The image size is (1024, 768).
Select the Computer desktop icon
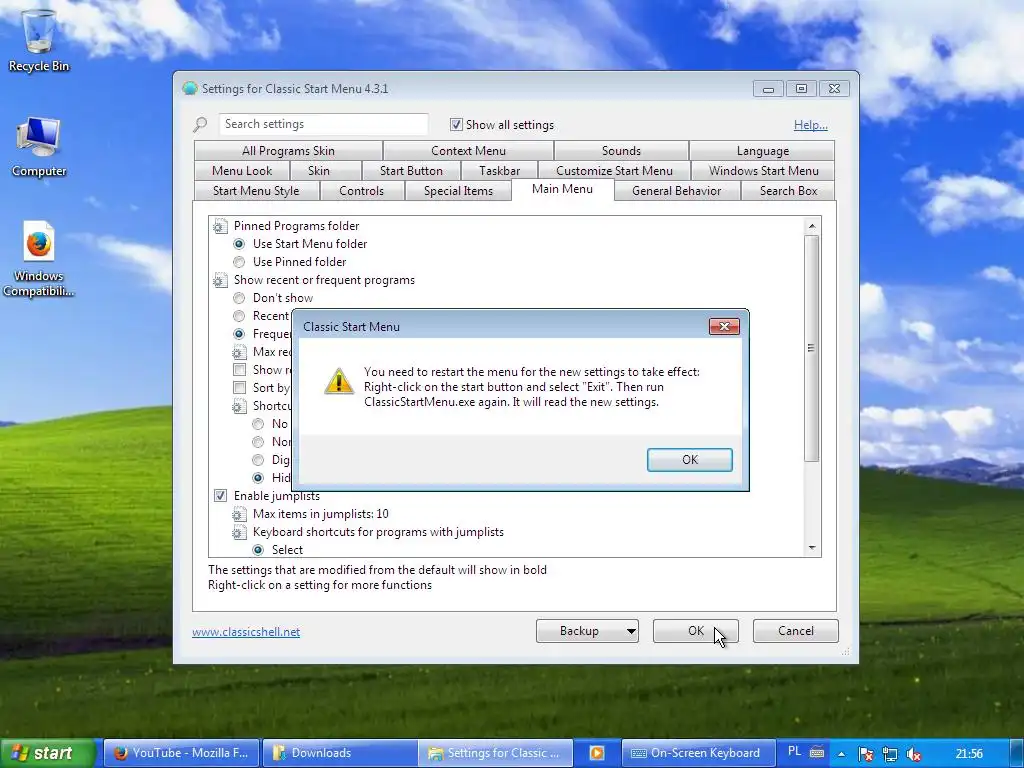click(x=39, y=147)
